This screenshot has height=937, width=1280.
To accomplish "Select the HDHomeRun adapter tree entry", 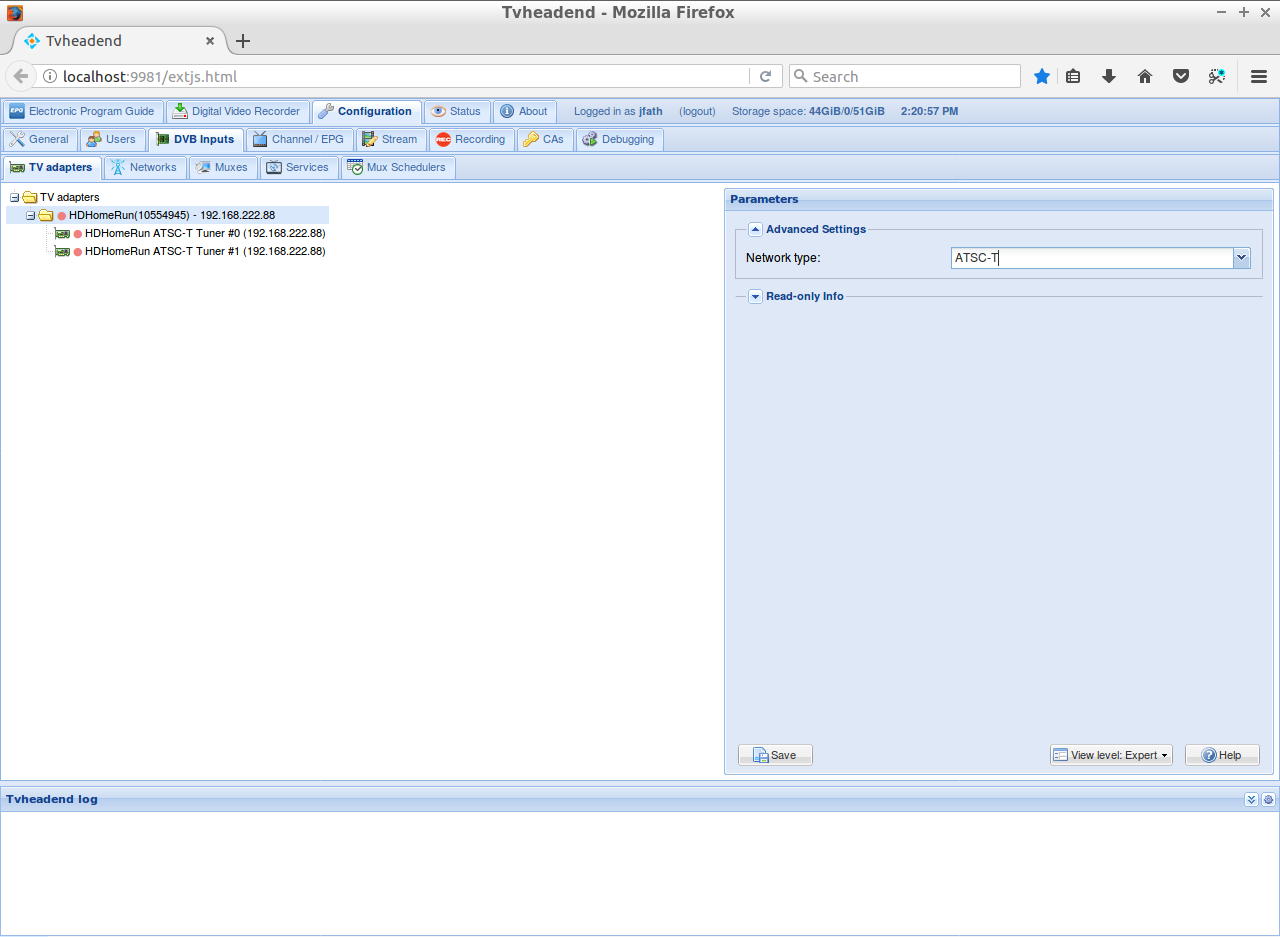I will pos(170,214).
